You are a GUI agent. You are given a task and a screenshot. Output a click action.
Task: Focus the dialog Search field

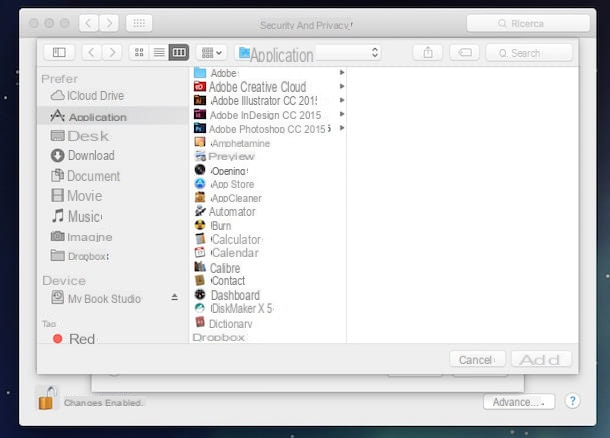[x=529, y=53]
